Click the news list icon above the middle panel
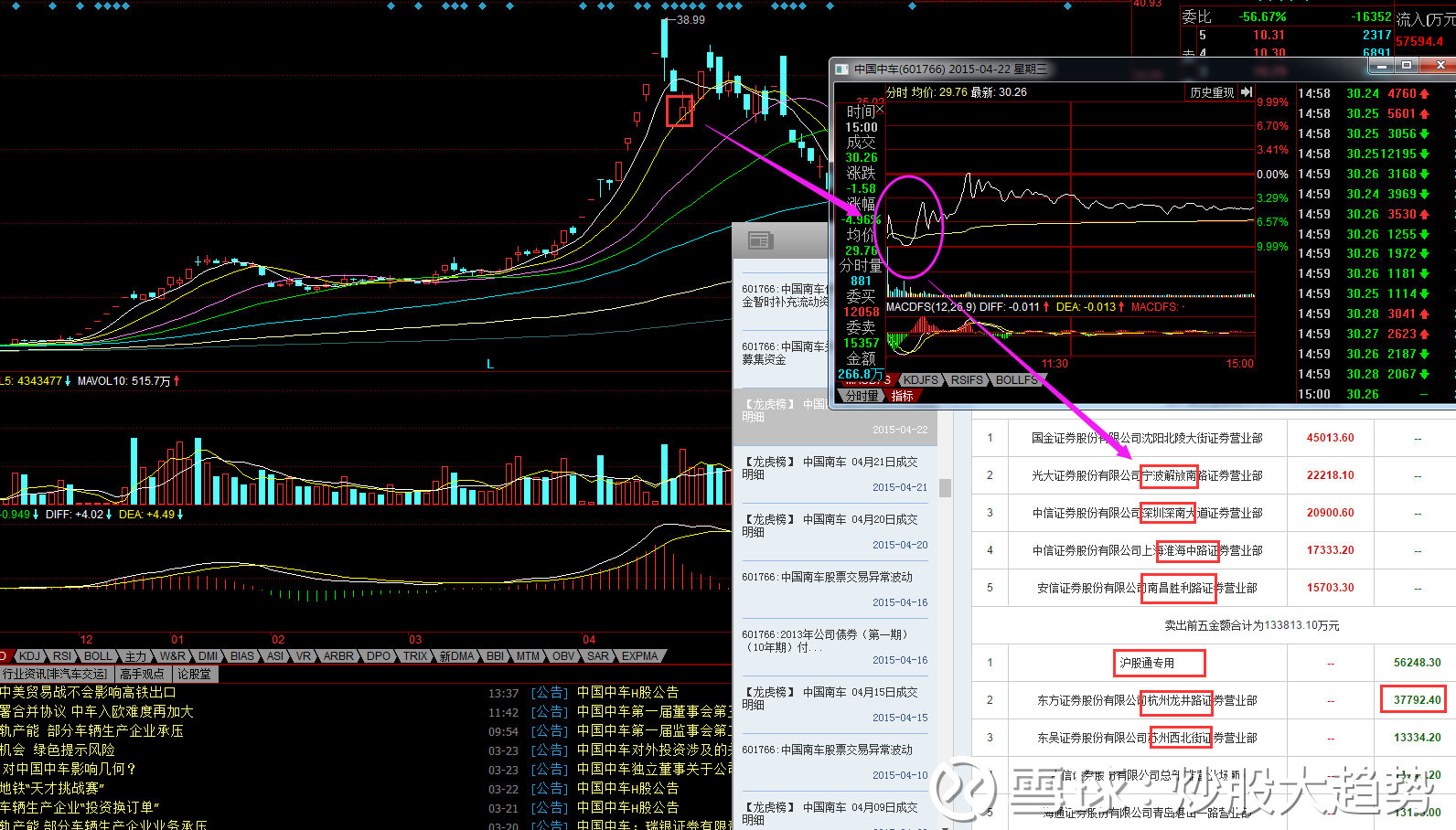The image size is (1456, 830). [760, 240]
